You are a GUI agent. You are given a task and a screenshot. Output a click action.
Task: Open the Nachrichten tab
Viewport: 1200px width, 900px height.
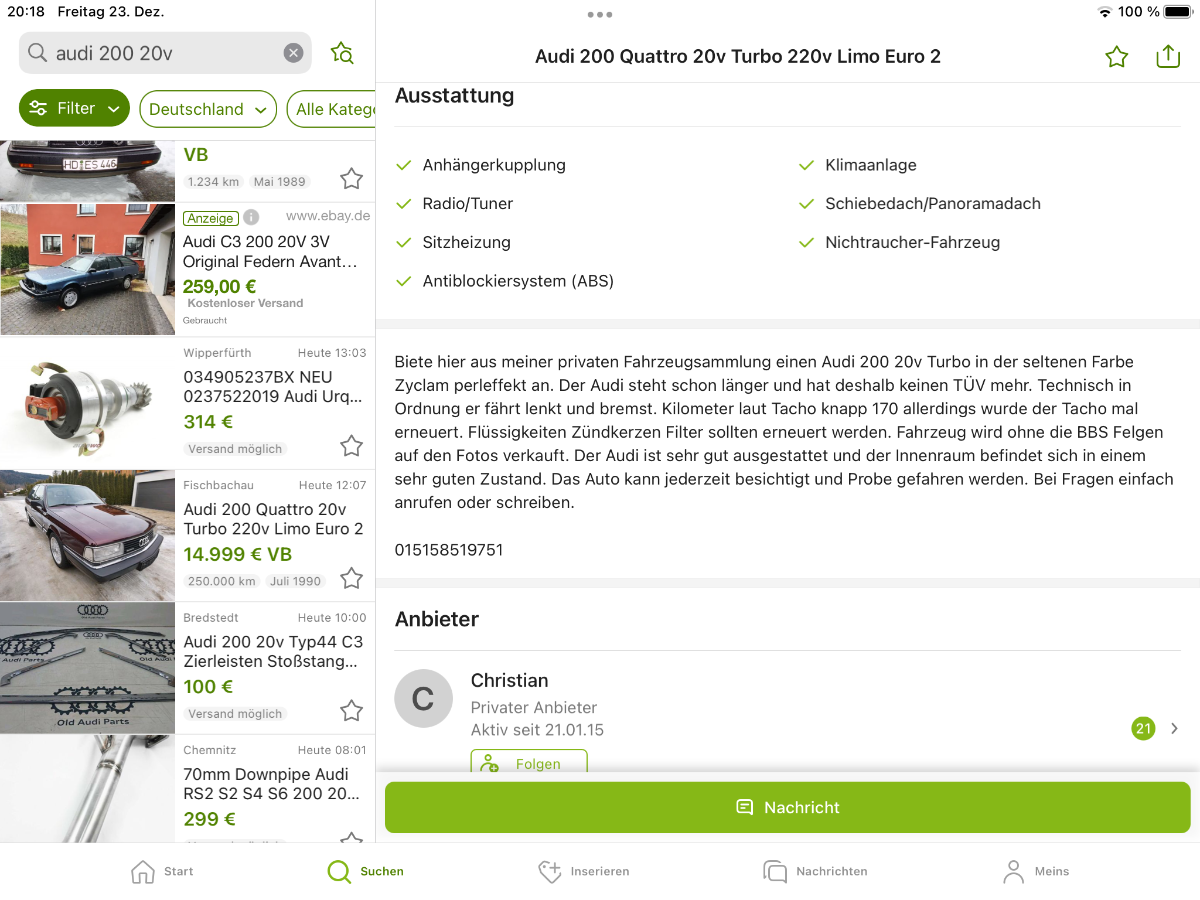click(815, 871)
